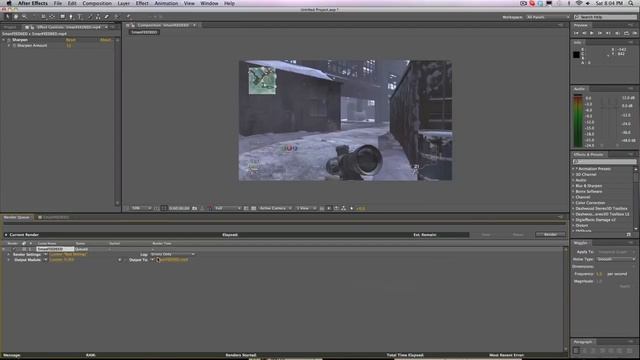Select the Puppet pin tool
The width and height of the screenshot is (640, 360).
tap(128, 17)
